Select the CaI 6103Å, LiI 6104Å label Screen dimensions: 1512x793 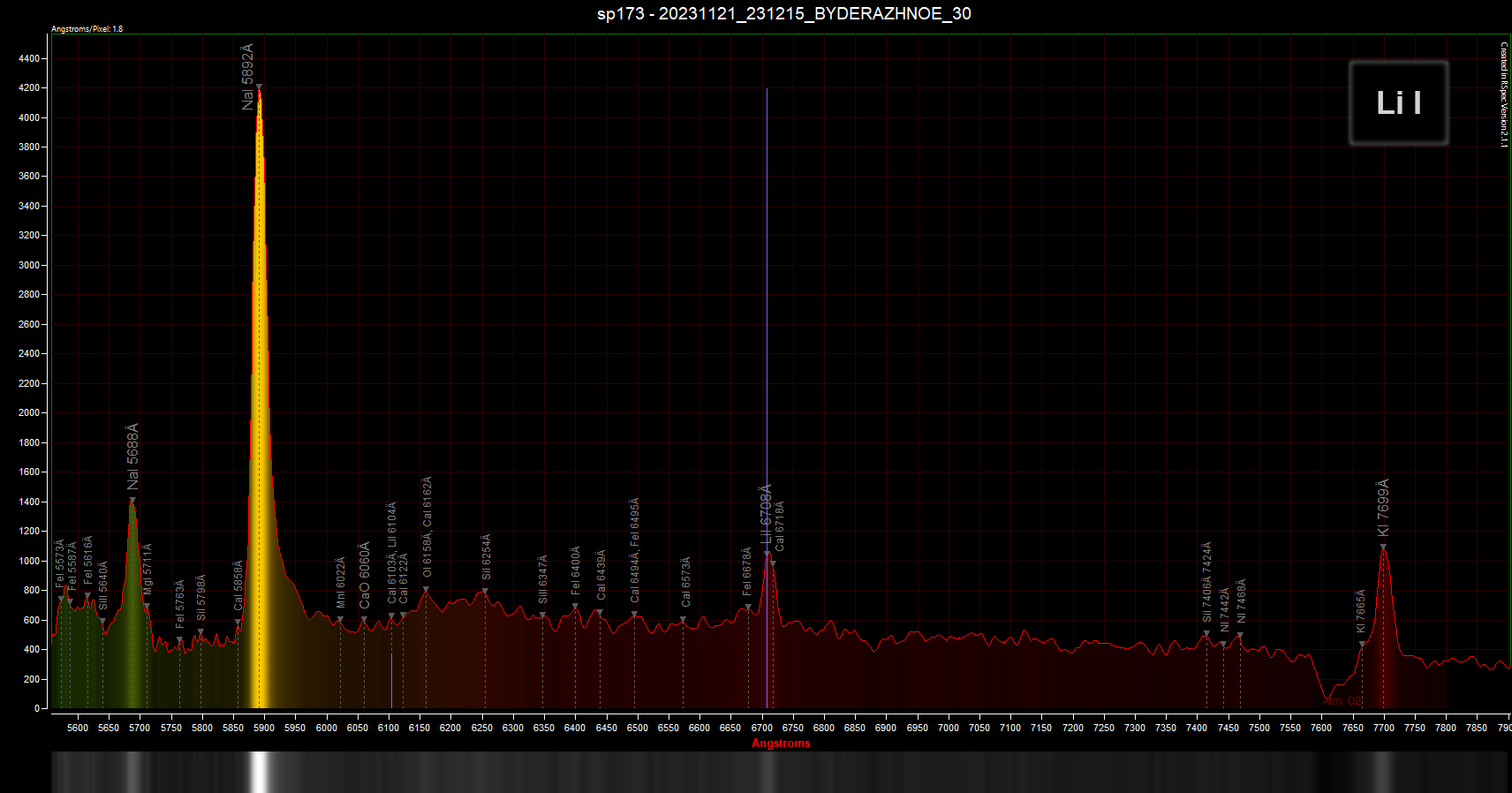click(x=392, y=553)
